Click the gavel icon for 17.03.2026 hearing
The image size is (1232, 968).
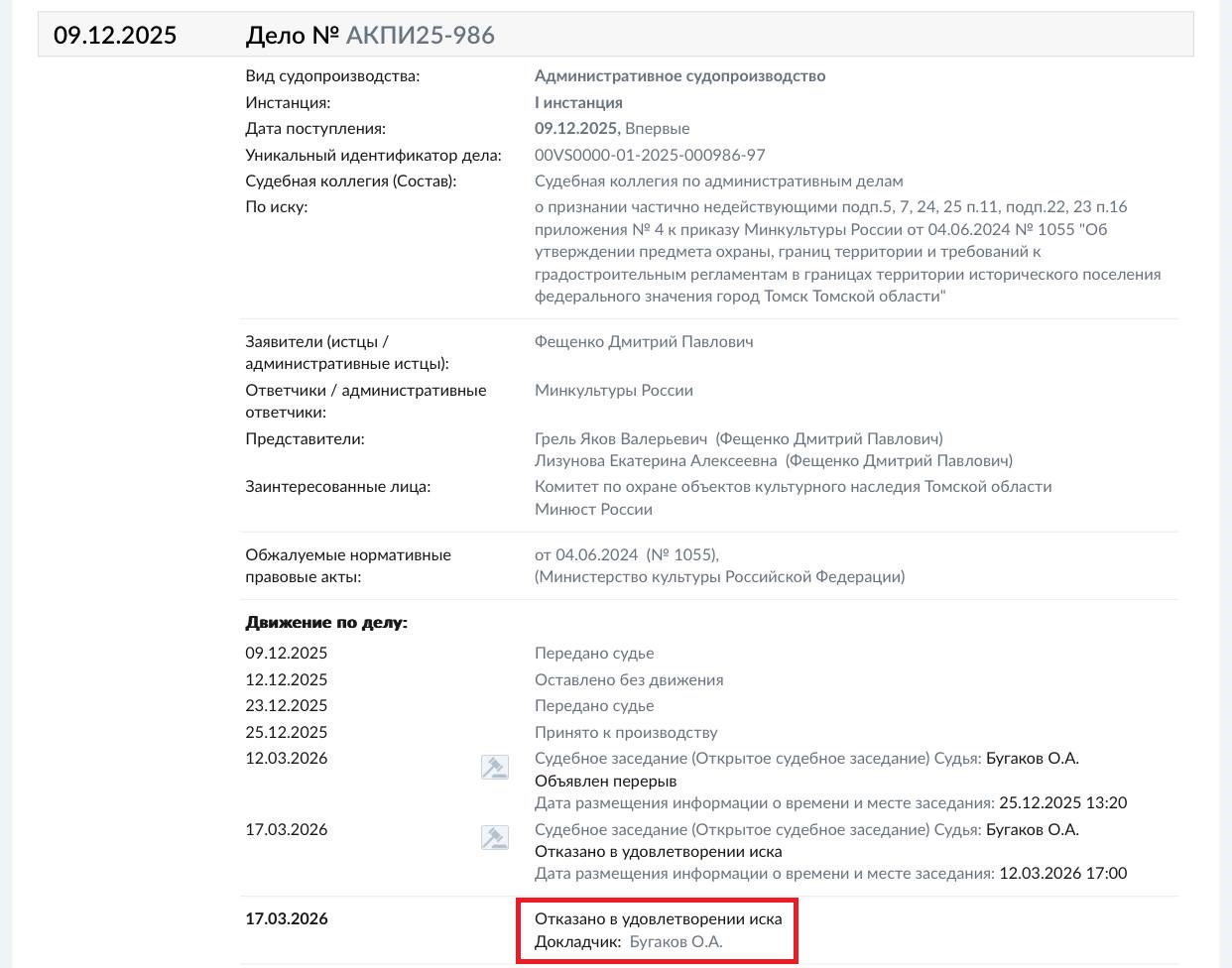[x=494, y=838]
